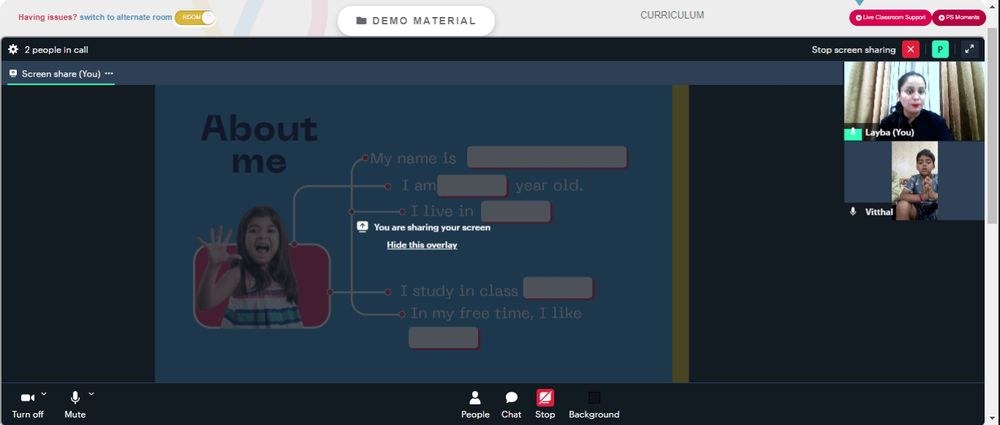Click Vitthal's video tile

point(914,181)
